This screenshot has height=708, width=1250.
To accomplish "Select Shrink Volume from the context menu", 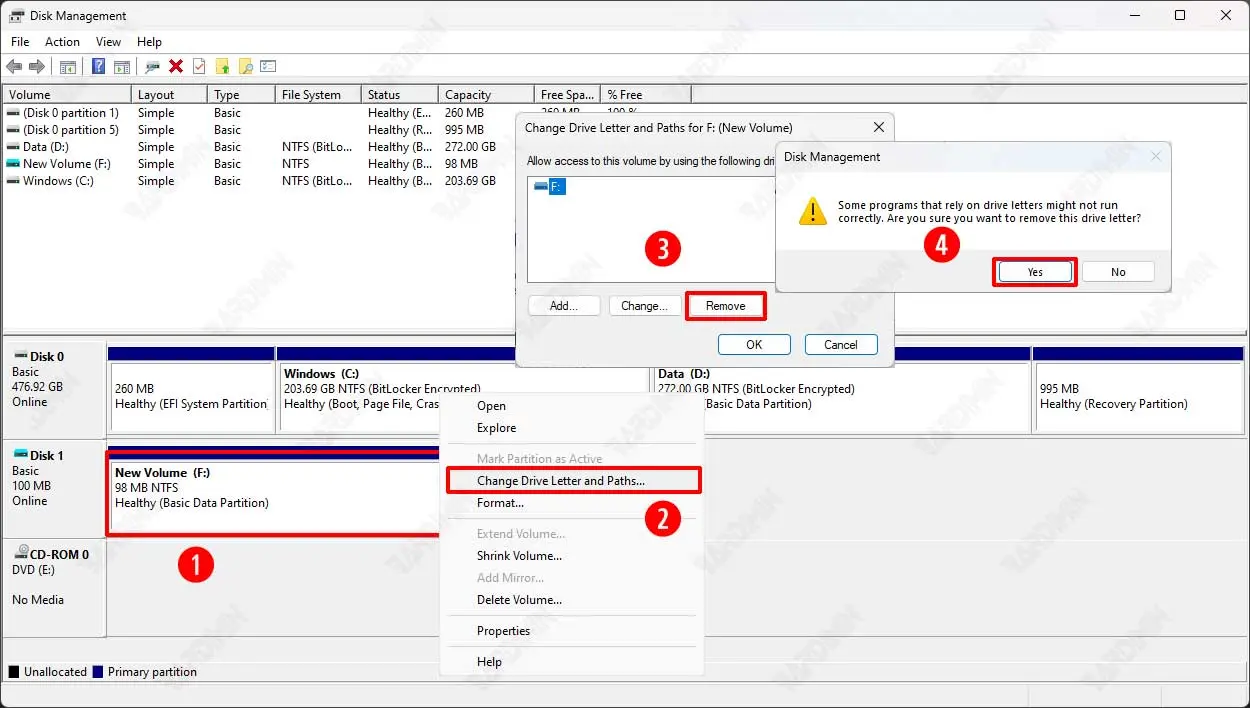I will tap(519, 556).
